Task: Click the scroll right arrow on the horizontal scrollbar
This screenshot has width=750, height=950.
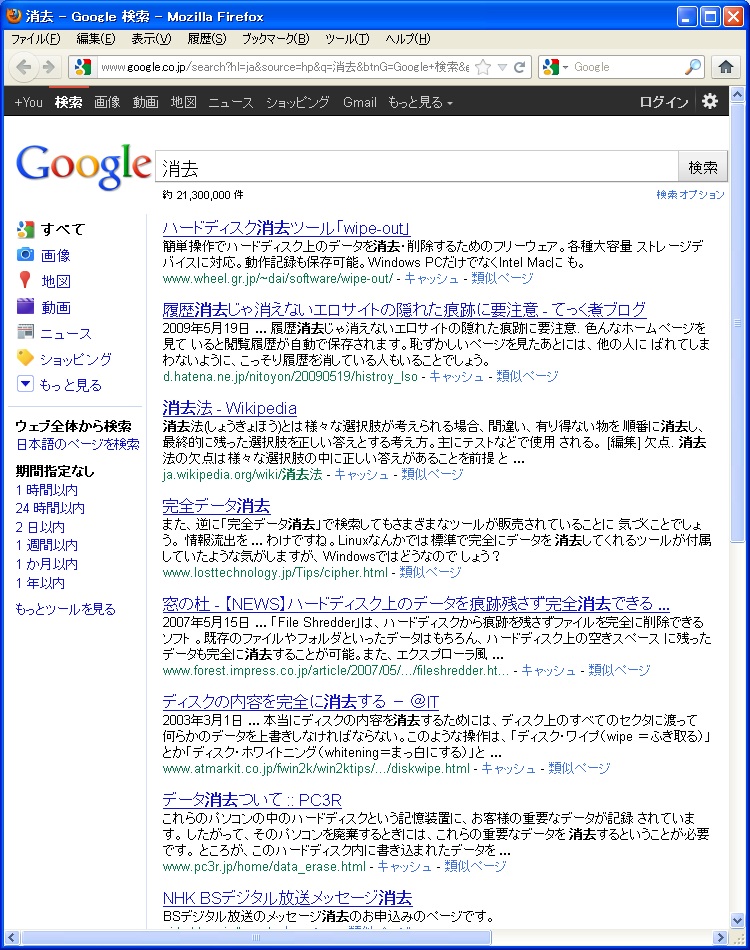Action: point(720,937)
